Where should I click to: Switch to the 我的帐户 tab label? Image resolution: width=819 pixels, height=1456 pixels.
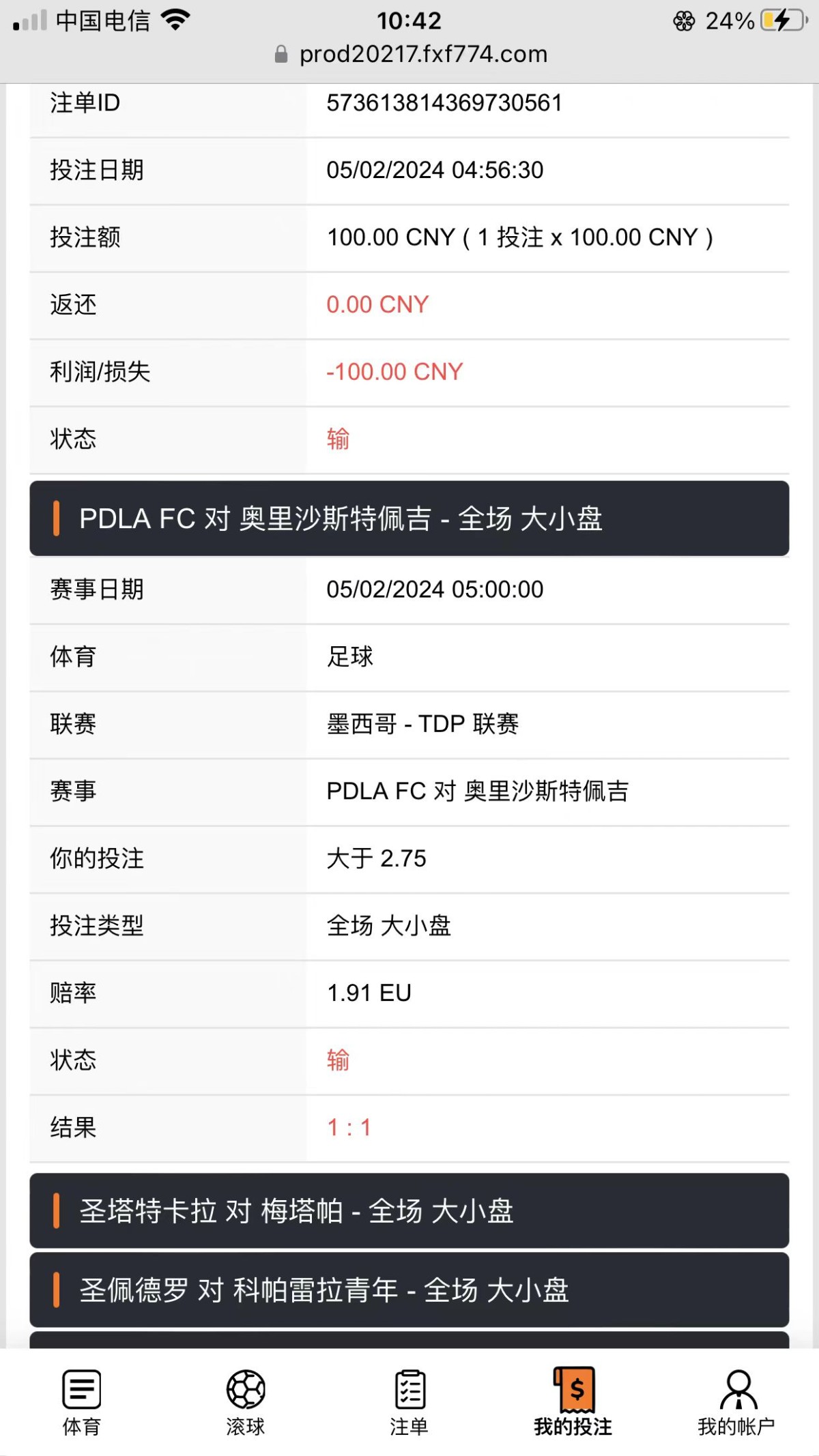coord(736,1427)
